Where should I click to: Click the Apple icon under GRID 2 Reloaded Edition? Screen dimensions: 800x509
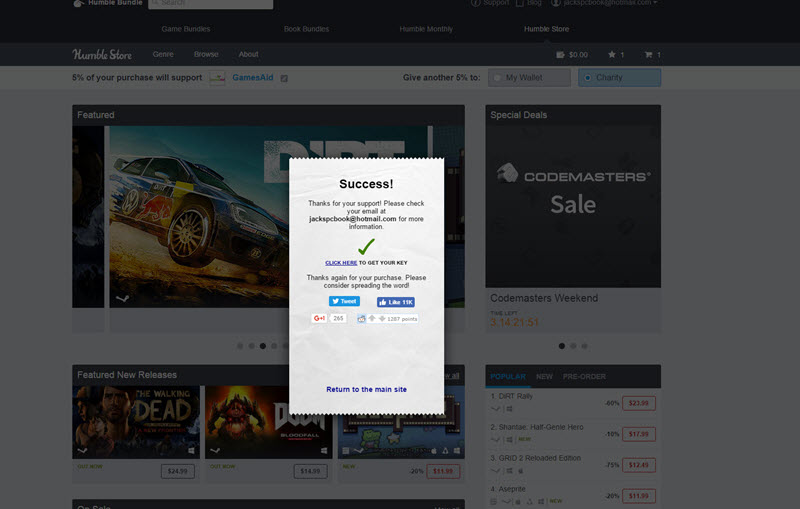point(520,470)
